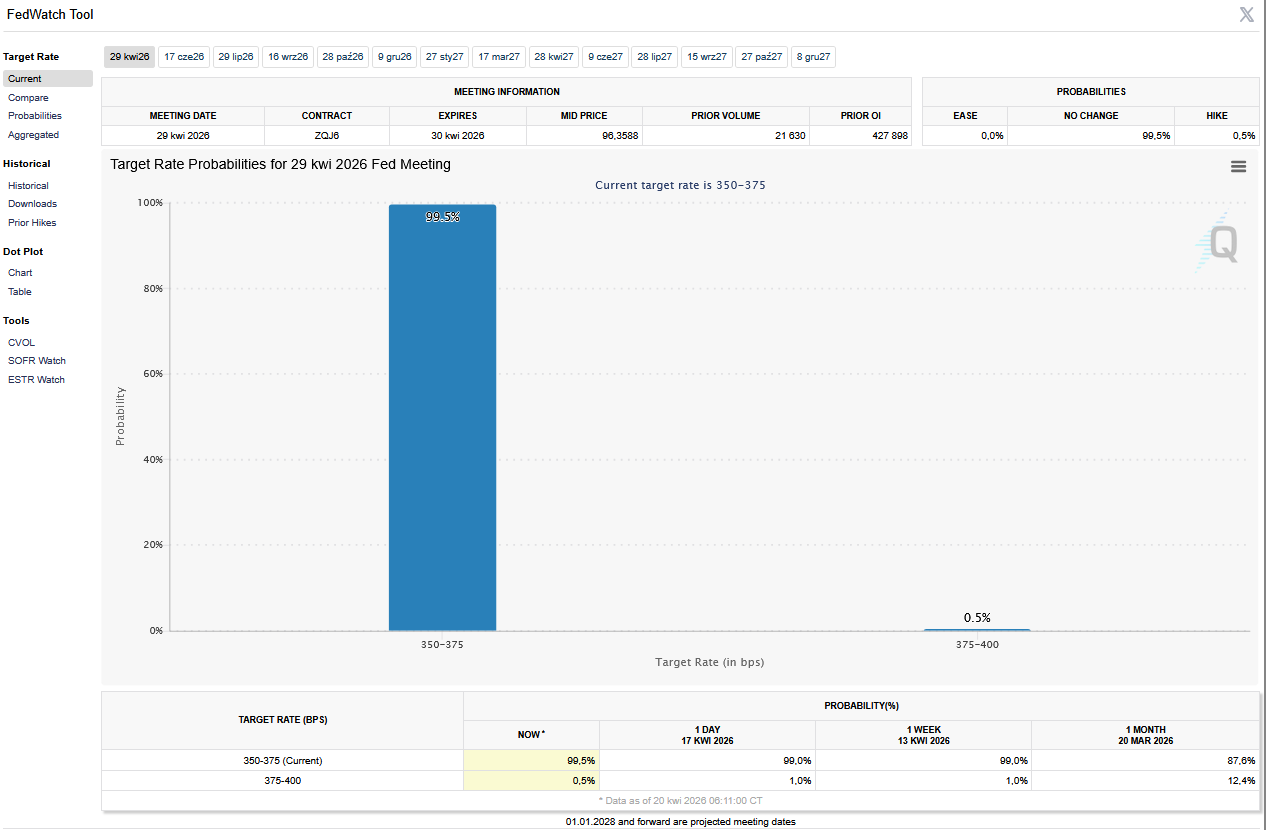The width and height of the screenshot is (1267, 830).
Task: Click the Current item under Target Rate
Action: click(25, 79)
